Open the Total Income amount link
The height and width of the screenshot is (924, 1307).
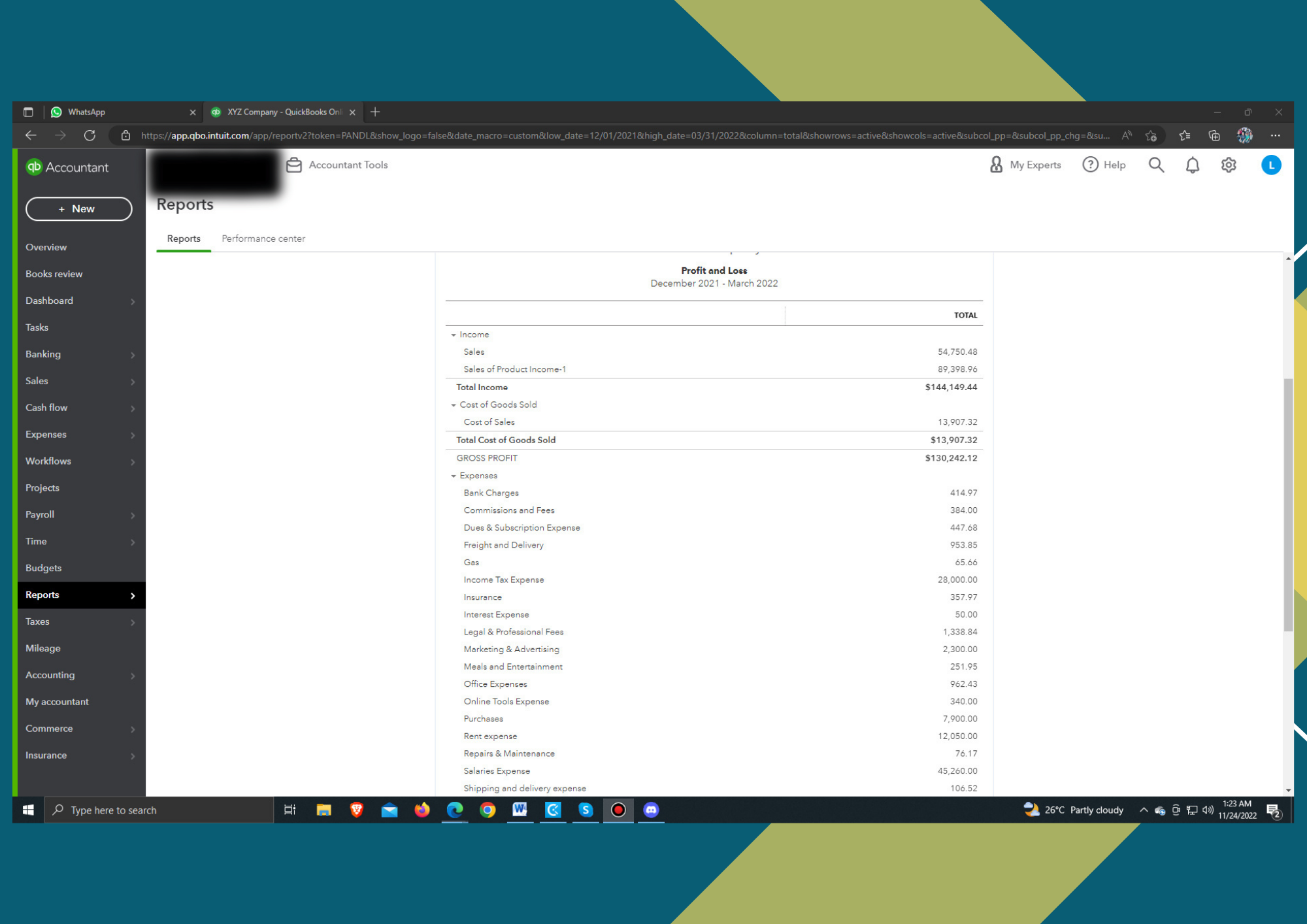(x=951, y=388)
